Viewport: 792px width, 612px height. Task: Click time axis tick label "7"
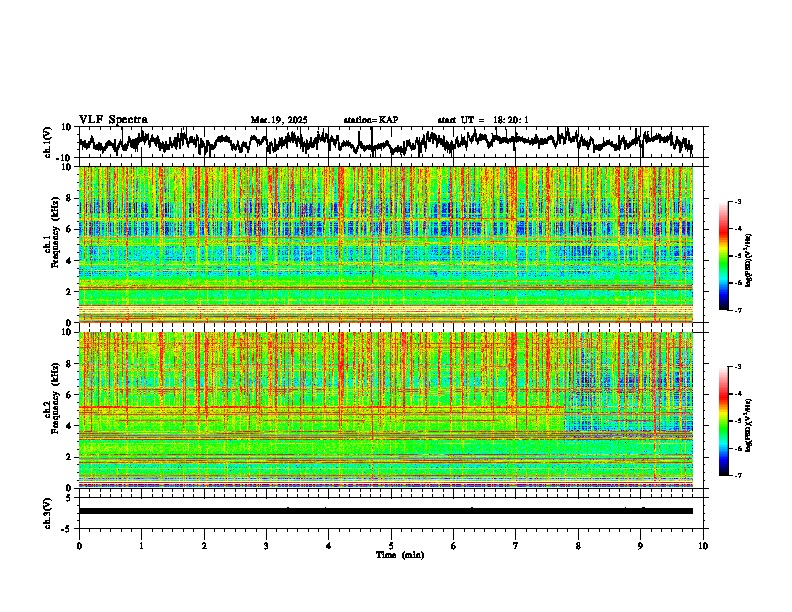[x=516, y=546]
